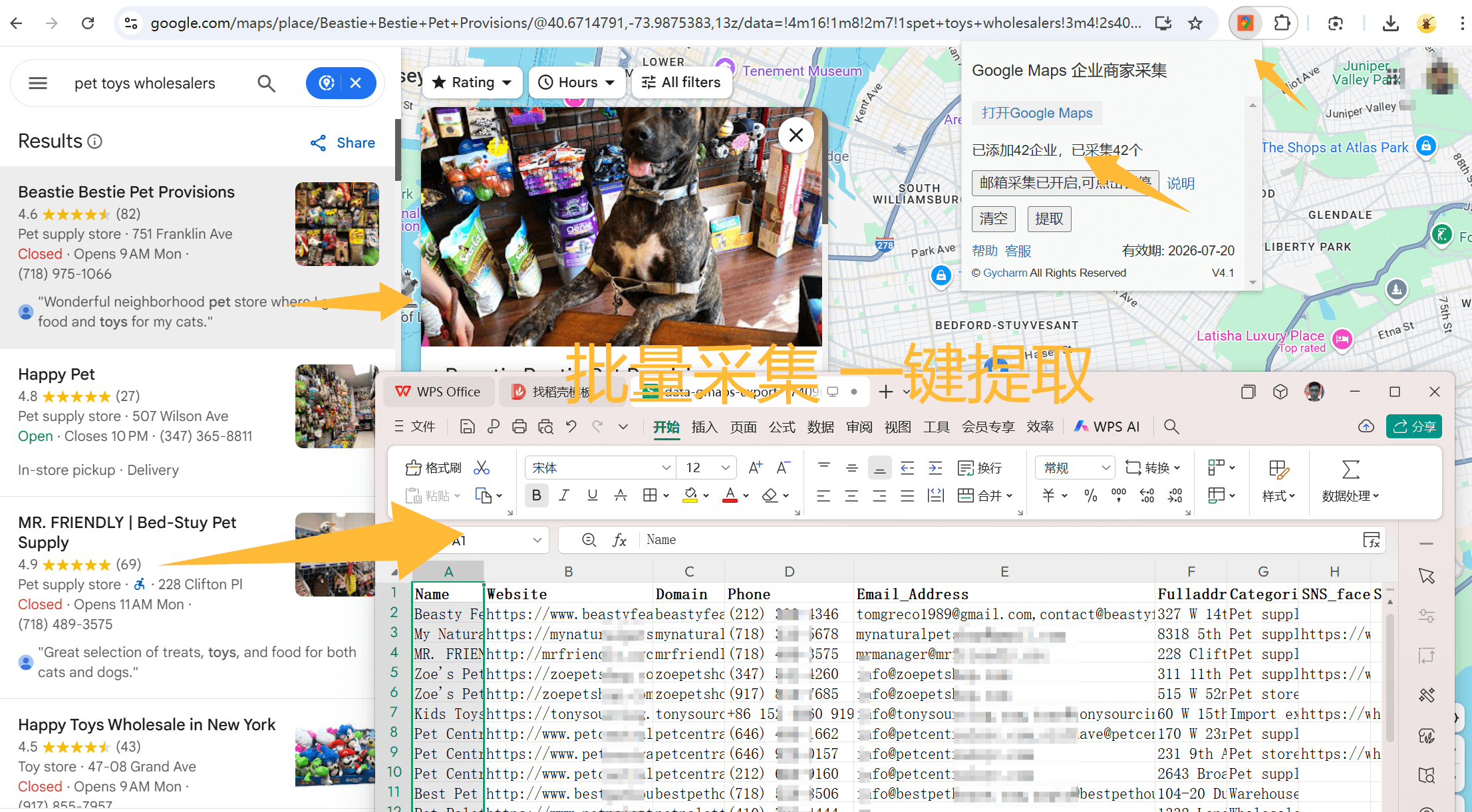Toggle 换行 wrap text in WPS

click(x=980, y=468)
